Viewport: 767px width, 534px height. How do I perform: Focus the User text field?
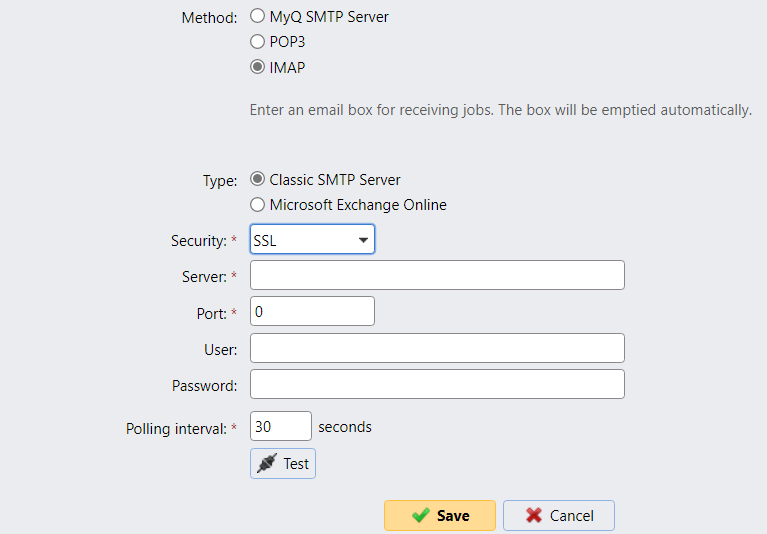[x=437, y=348]
